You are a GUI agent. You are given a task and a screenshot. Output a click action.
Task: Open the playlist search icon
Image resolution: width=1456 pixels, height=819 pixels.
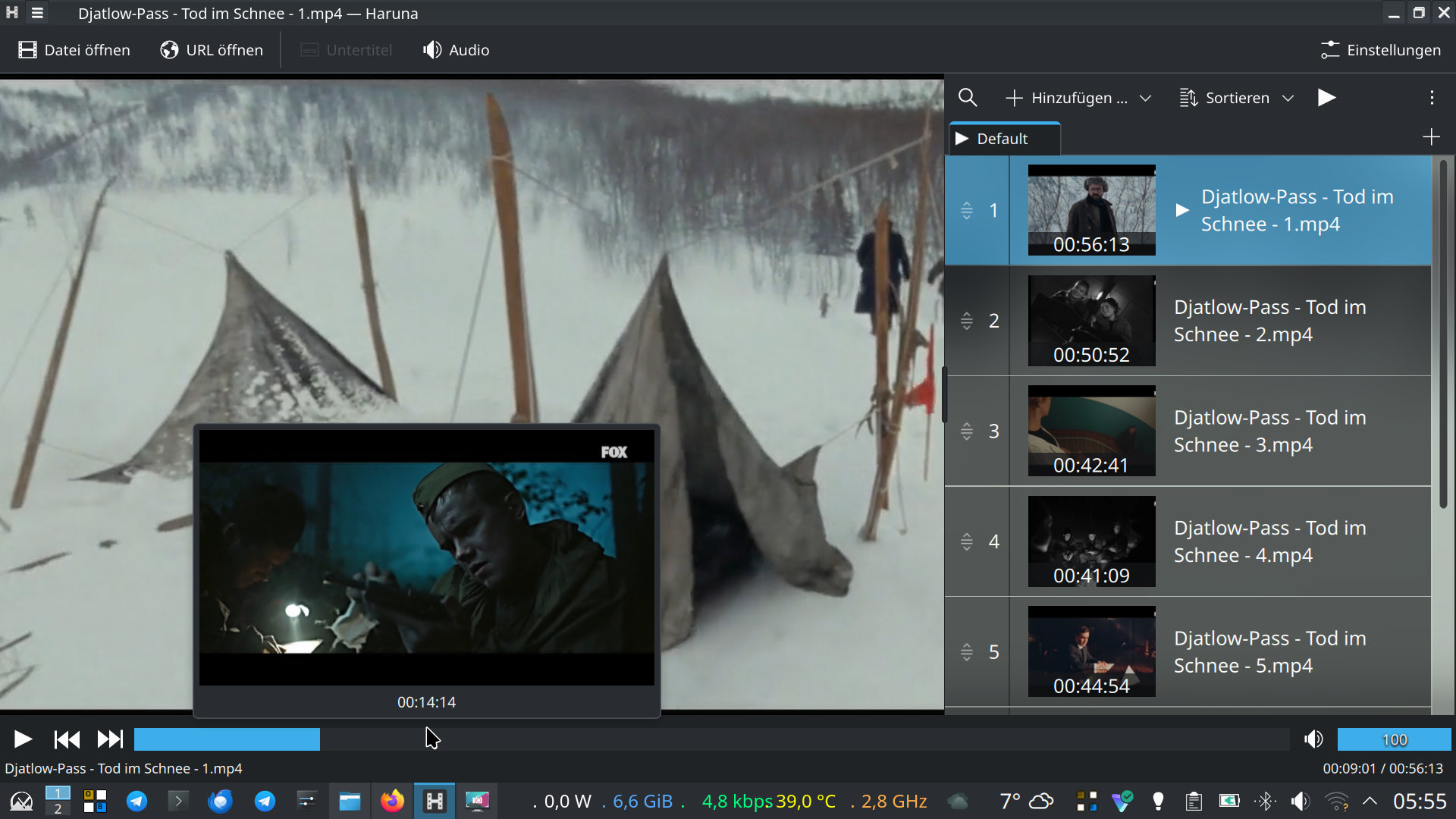968,98
